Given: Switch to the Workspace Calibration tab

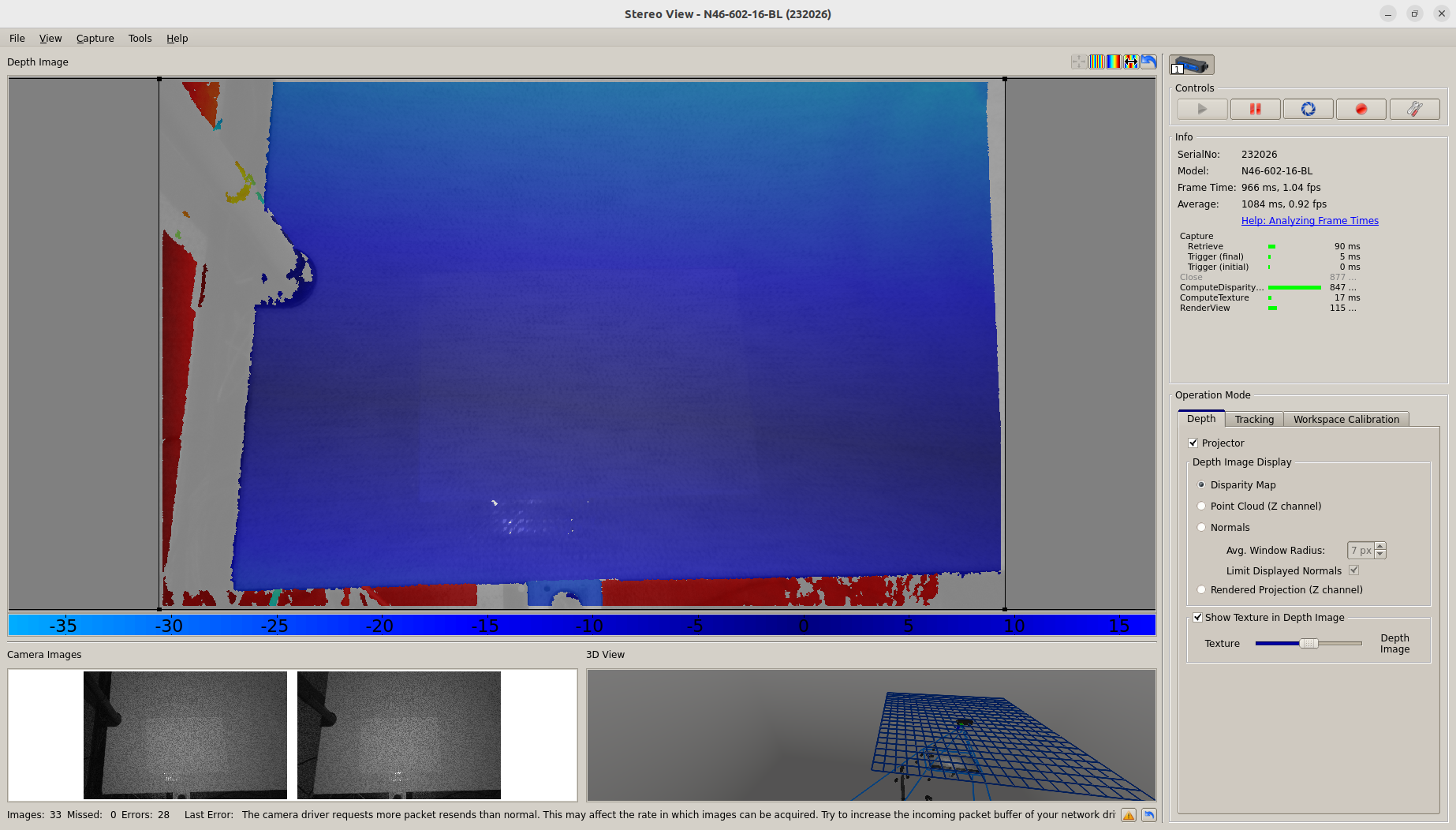Looking at the screenshot, I should click(1346, 420).
